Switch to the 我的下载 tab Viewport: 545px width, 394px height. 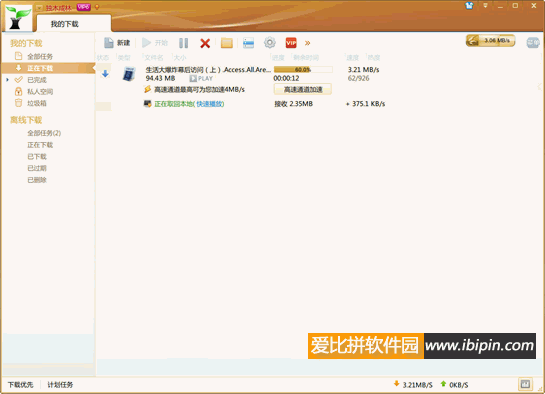73,24
